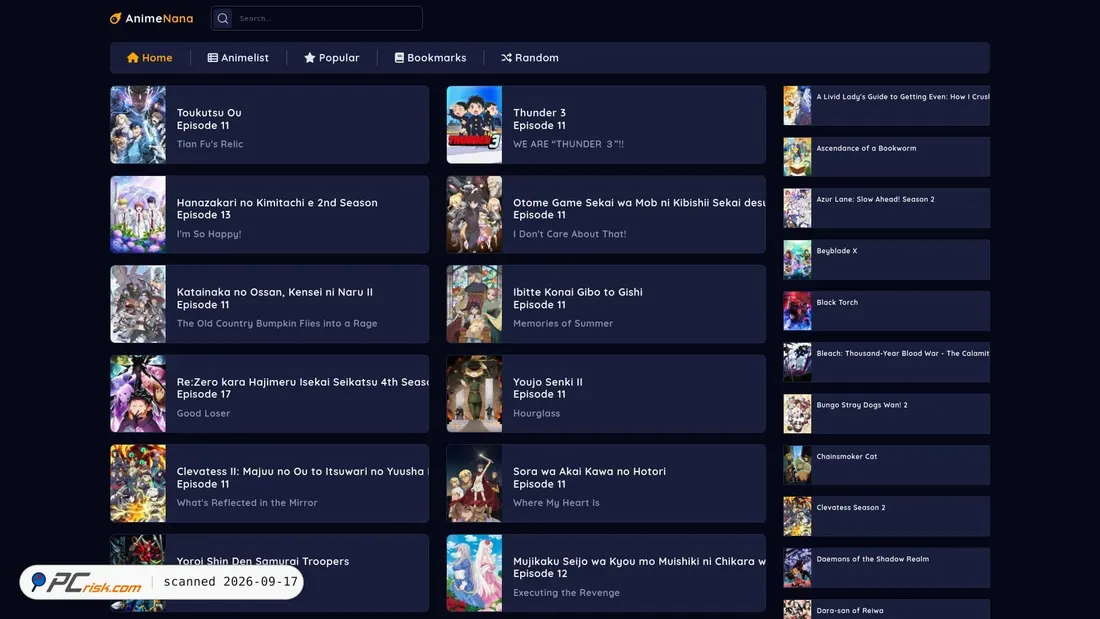Screen dimensions: 1100x619
Task: Open Toukutsu Ou poster thumbnail
Action: click(138, 125)
